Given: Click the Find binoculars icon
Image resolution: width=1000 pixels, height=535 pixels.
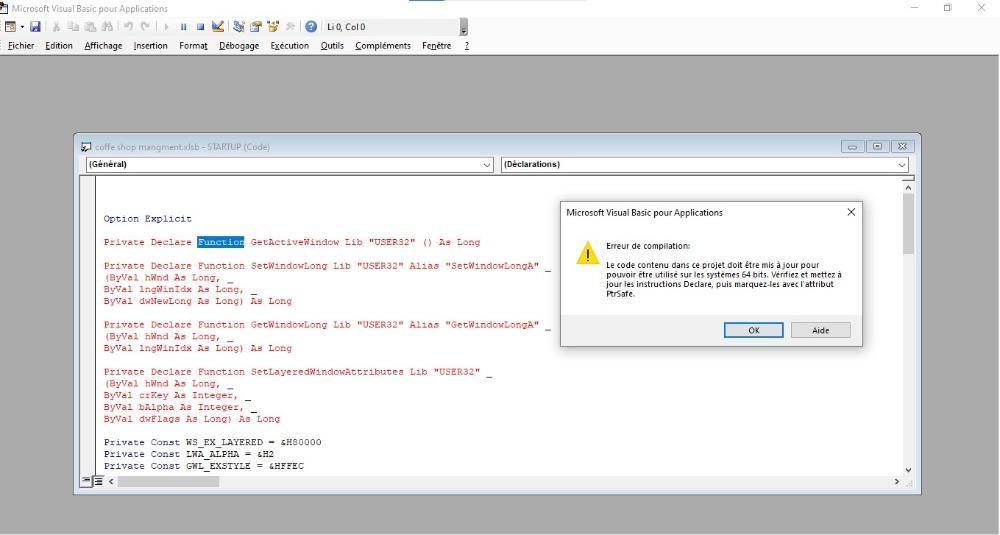Looking at the screenshot, I should pos(107,27).
